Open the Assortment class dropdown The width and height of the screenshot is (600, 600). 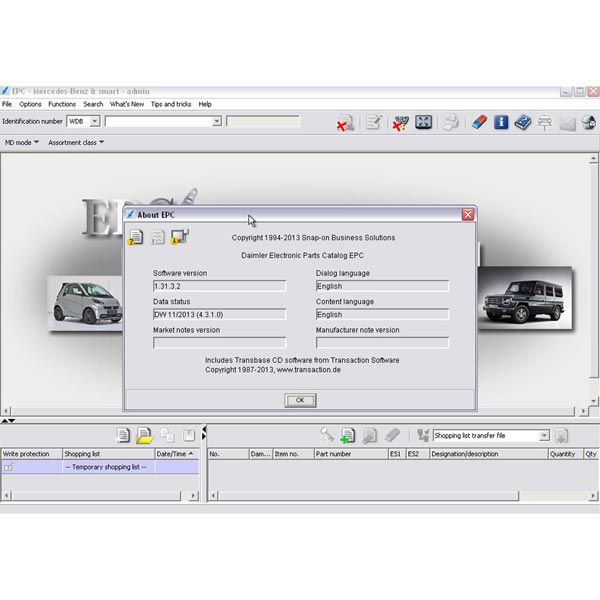pyautogui.click(x=76, y=142)
